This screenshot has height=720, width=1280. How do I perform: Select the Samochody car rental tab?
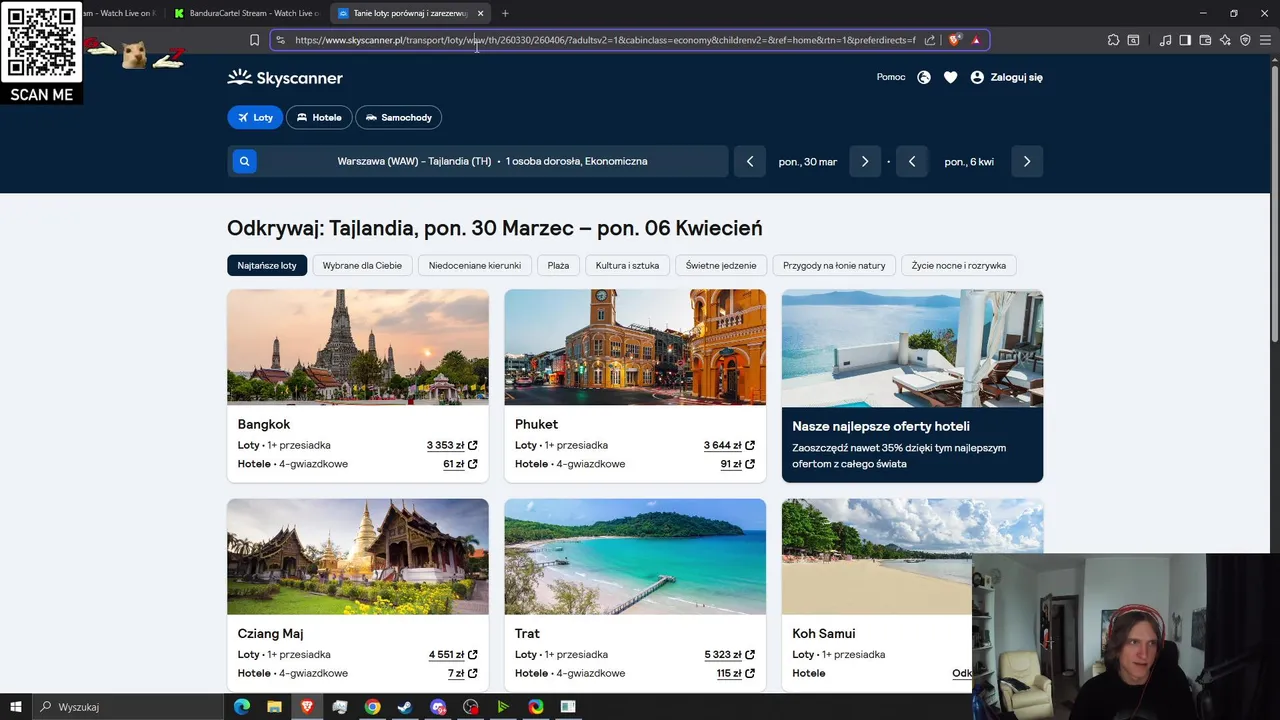pos(398,117)
